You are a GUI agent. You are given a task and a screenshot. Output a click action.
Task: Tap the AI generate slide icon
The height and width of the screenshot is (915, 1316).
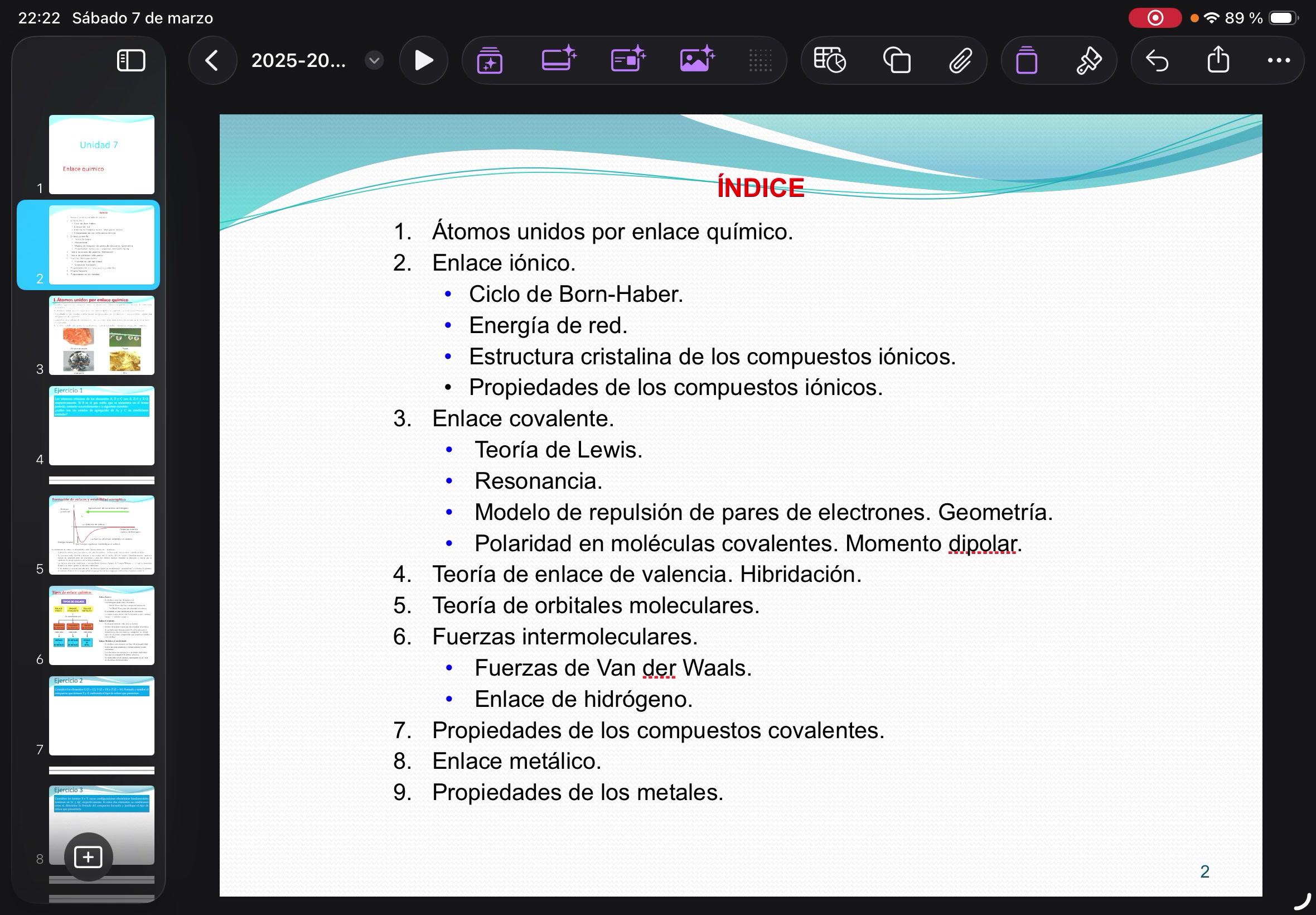(490, 60)
